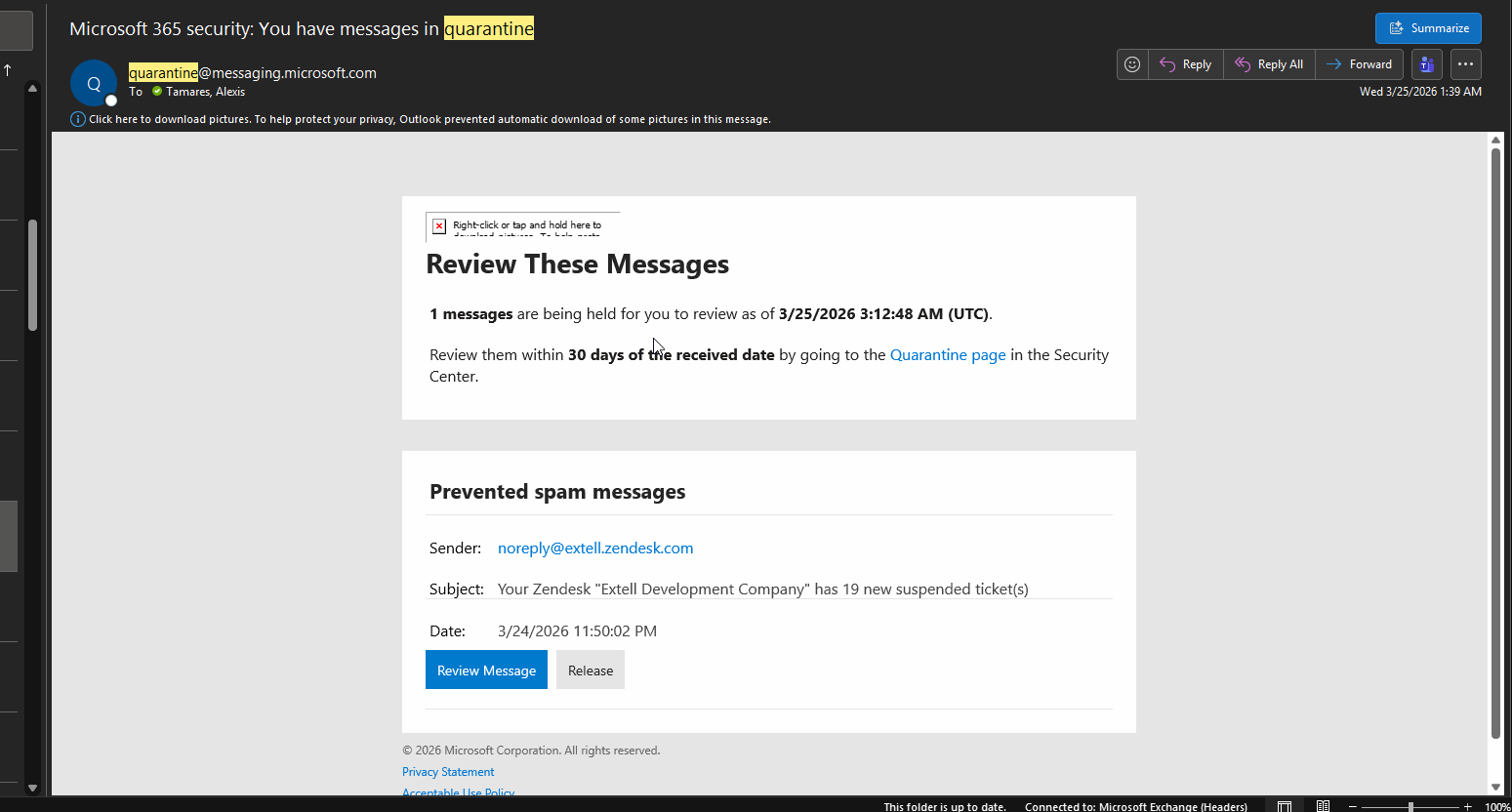Click the 'Connected to: Microsoft Exchange (Headers)' status text

pyautogui.click(x=1136, y=807)
